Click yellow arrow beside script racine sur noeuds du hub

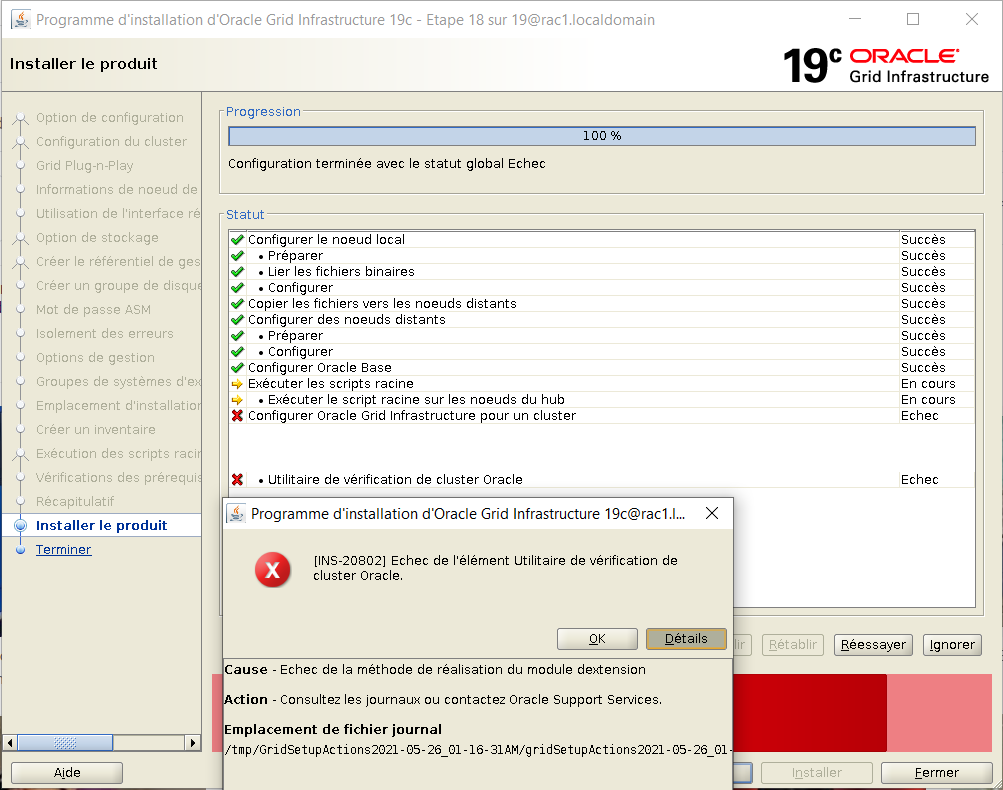(237, 400)
